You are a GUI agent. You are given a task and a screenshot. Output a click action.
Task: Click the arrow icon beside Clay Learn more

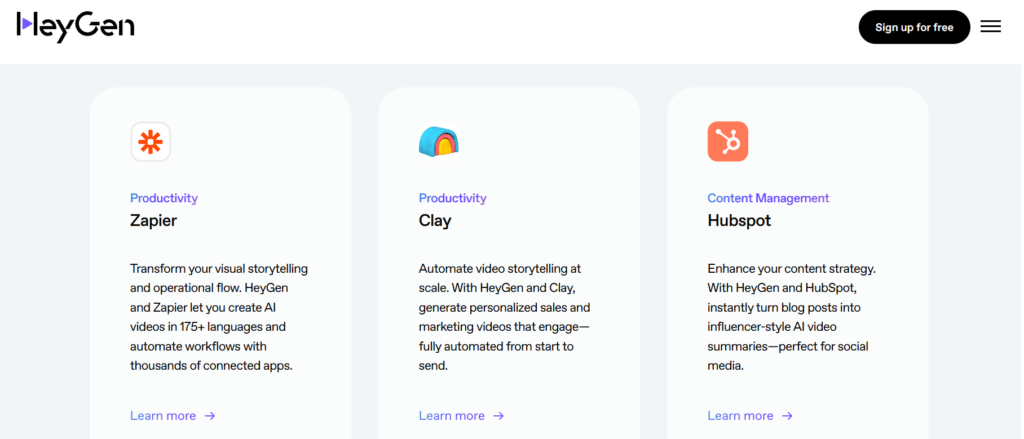coord(498,415)
